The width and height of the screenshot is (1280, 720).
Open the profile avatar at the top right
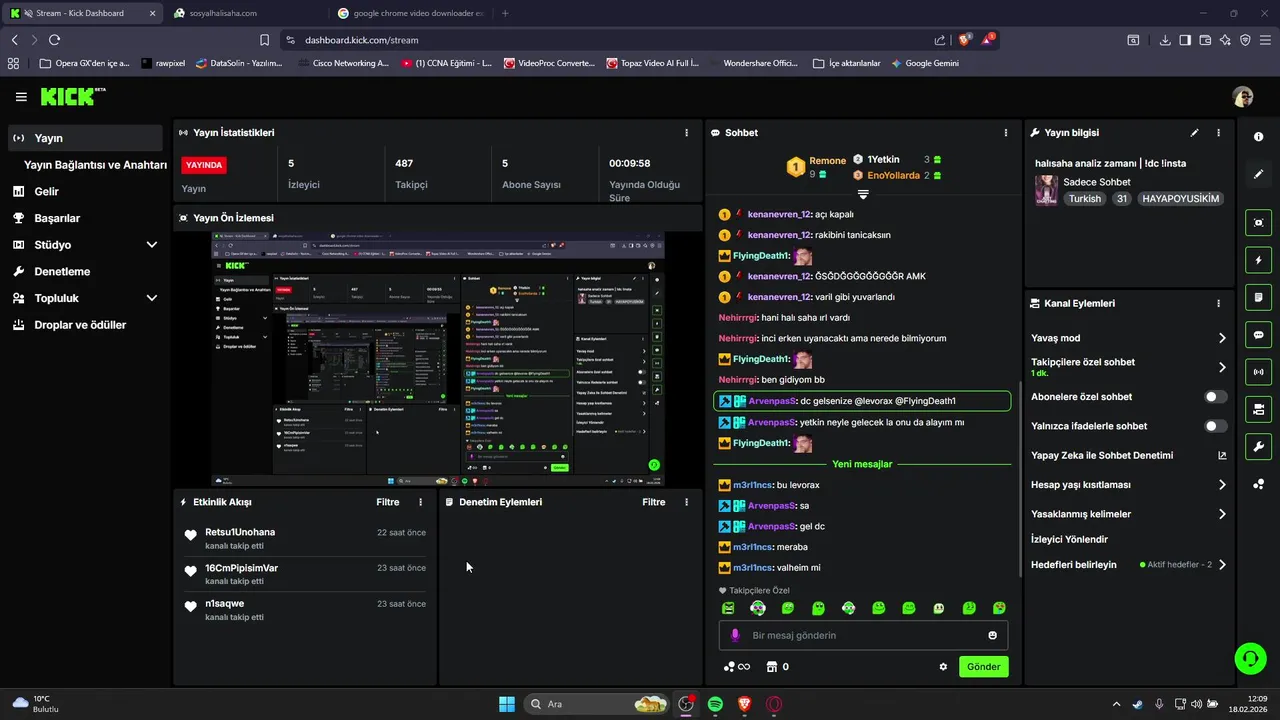pos(1243,97)
